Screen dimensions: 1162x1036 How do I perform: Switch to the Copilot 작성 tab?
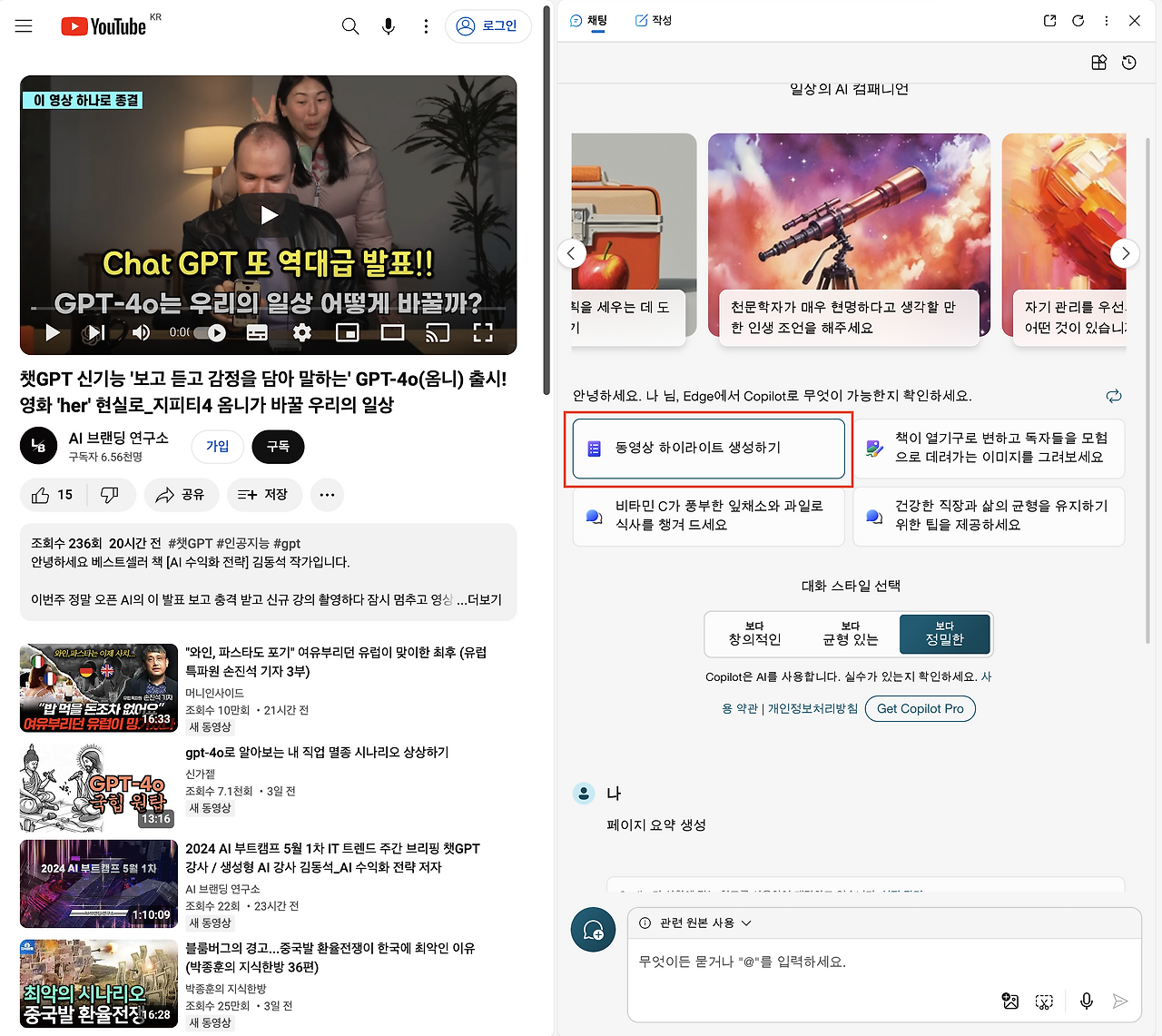654,21
